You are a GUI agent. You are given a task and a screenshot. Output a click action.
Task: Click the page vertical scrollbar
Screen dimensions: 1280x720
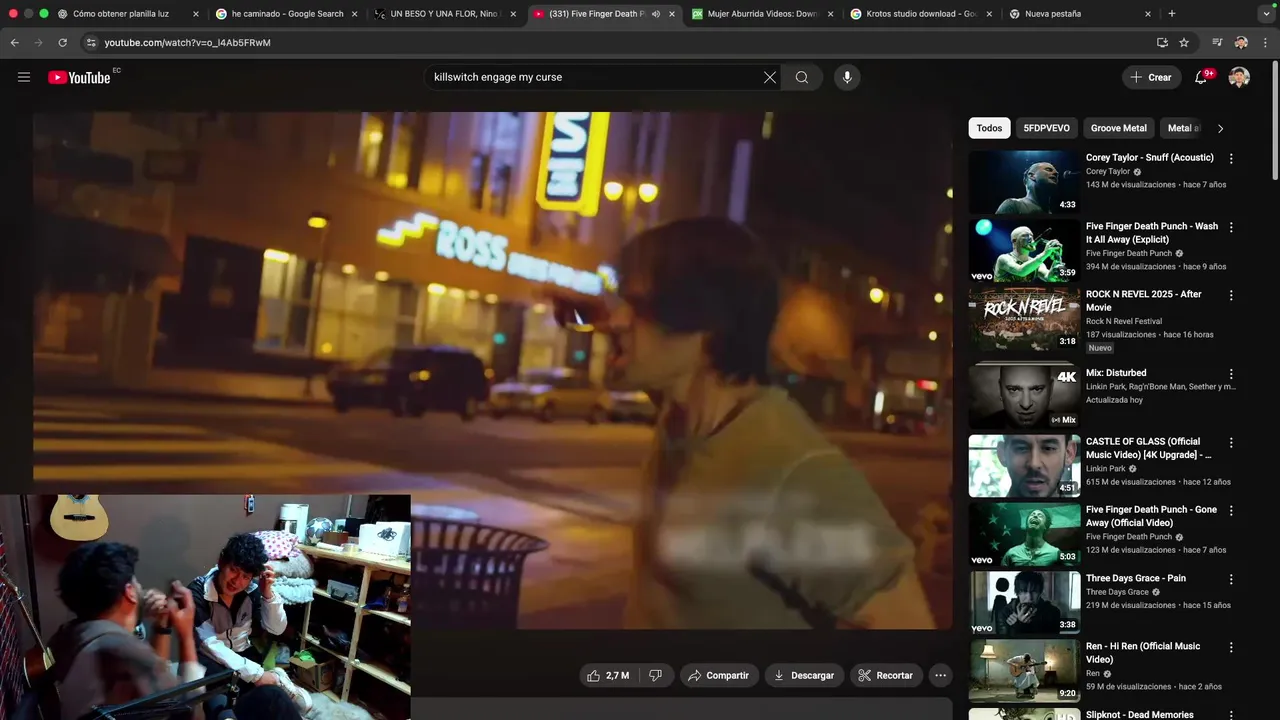(x=1275, y=120)
